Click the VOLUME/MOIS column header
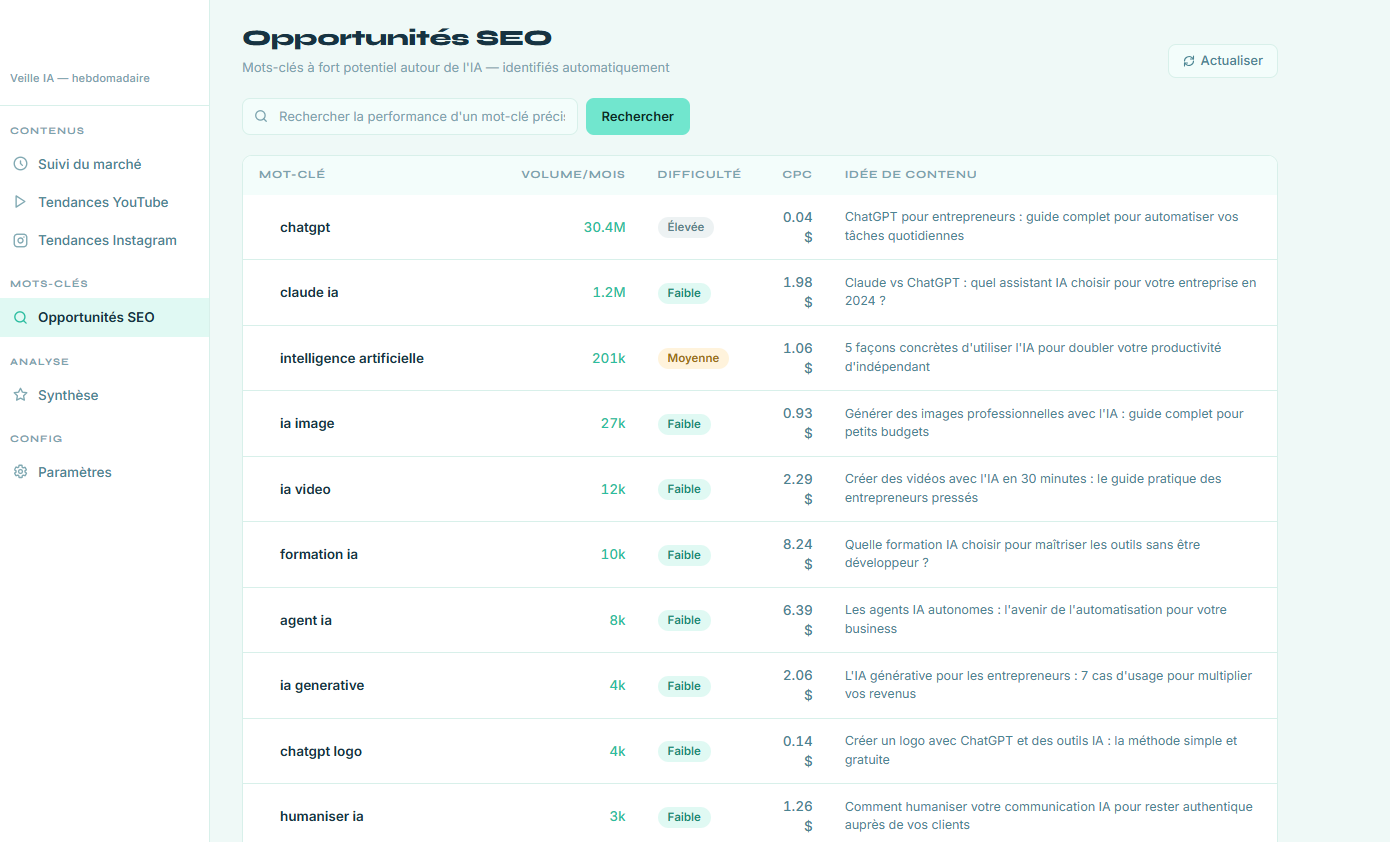 point(573,174)
